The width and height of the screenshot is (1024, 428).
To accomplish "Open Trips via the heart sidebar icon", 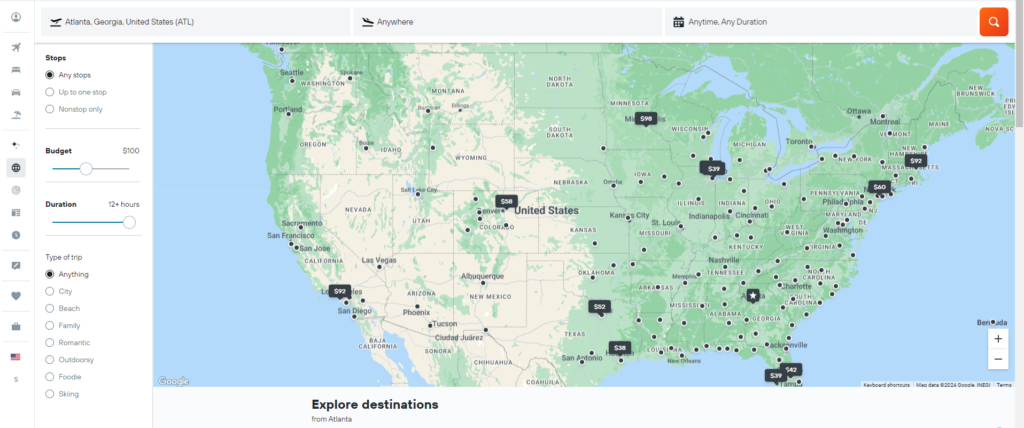I will (16, 295).
